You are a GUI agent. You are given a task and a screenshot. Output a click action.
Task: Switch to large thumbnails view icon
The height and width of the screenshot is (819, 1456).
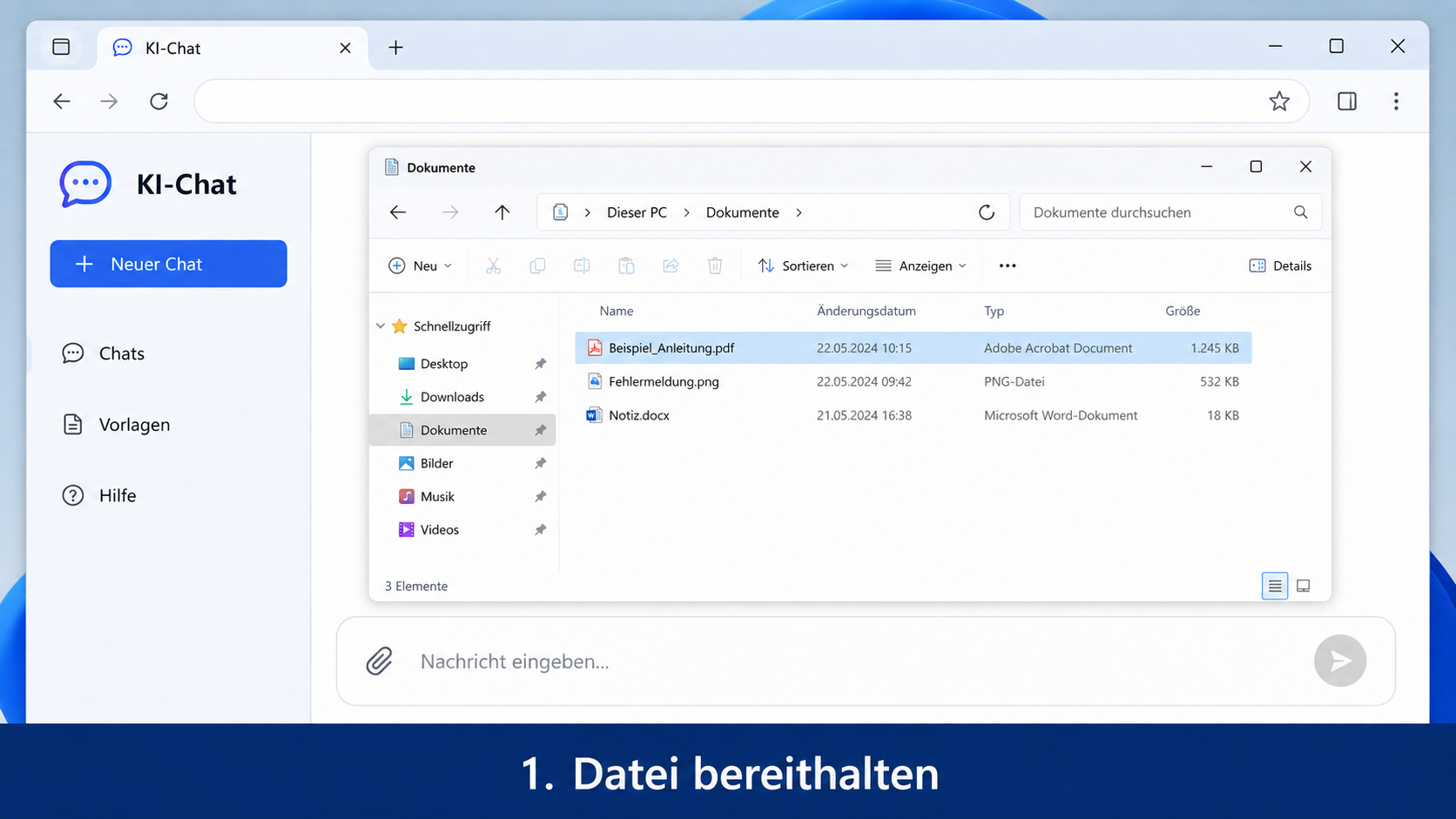(1303, 586)
